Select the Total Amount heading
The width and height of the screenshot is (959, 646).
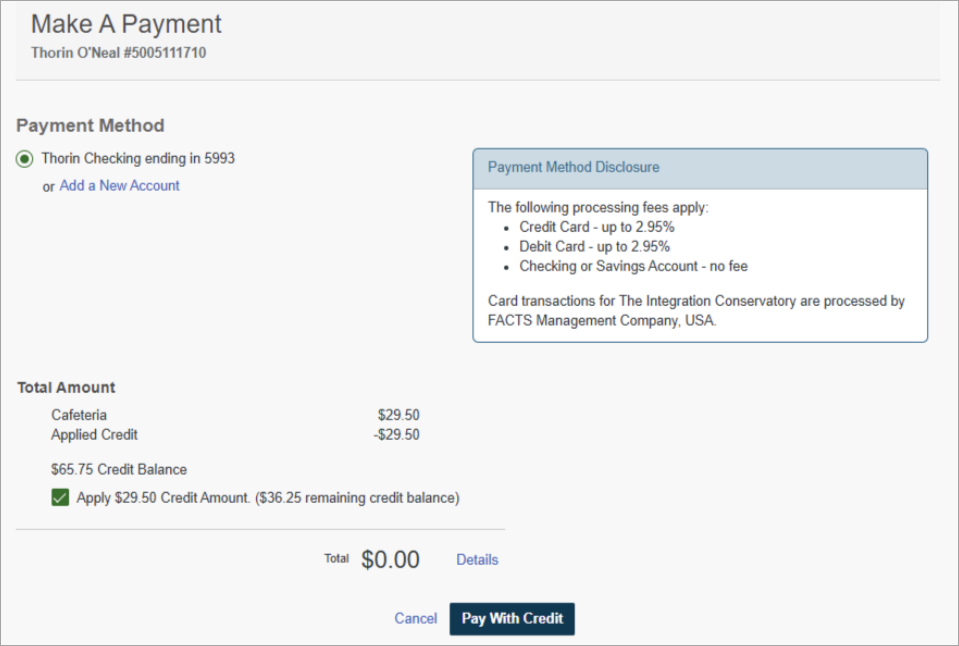coord(66,387)
